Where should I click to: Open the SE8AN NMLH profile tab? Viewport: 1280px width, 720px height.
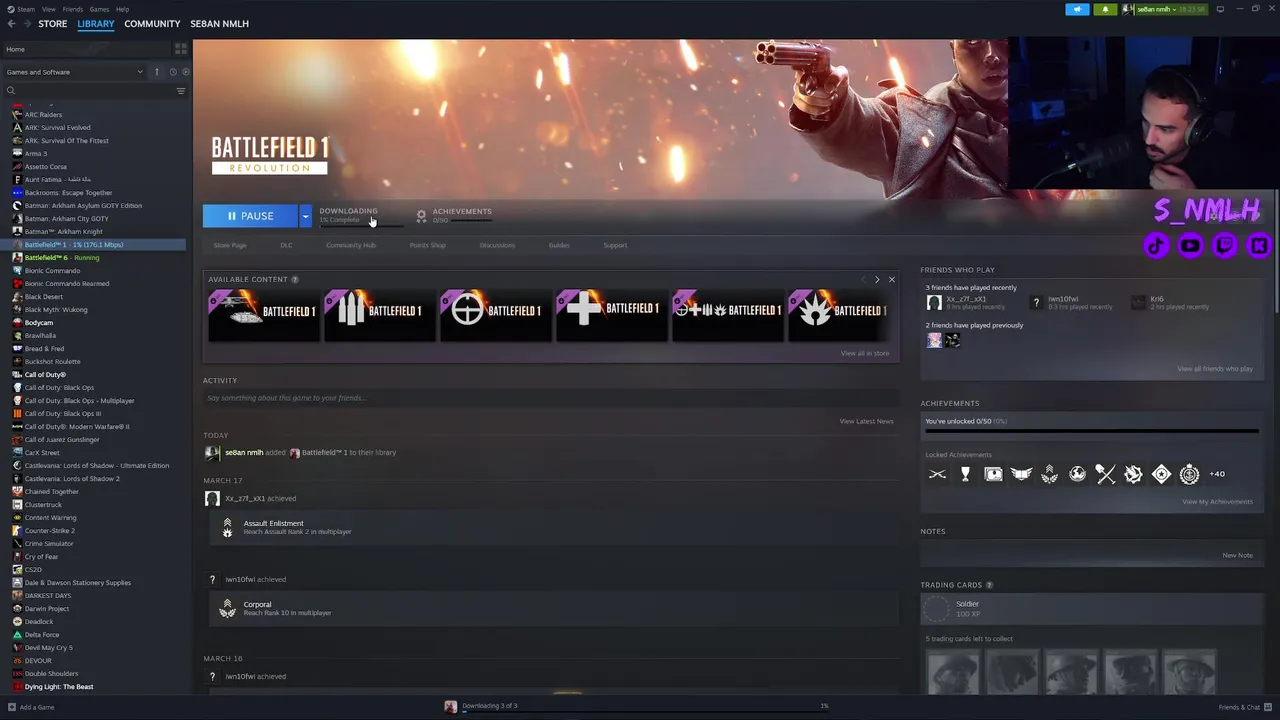[x=219, y=24]
